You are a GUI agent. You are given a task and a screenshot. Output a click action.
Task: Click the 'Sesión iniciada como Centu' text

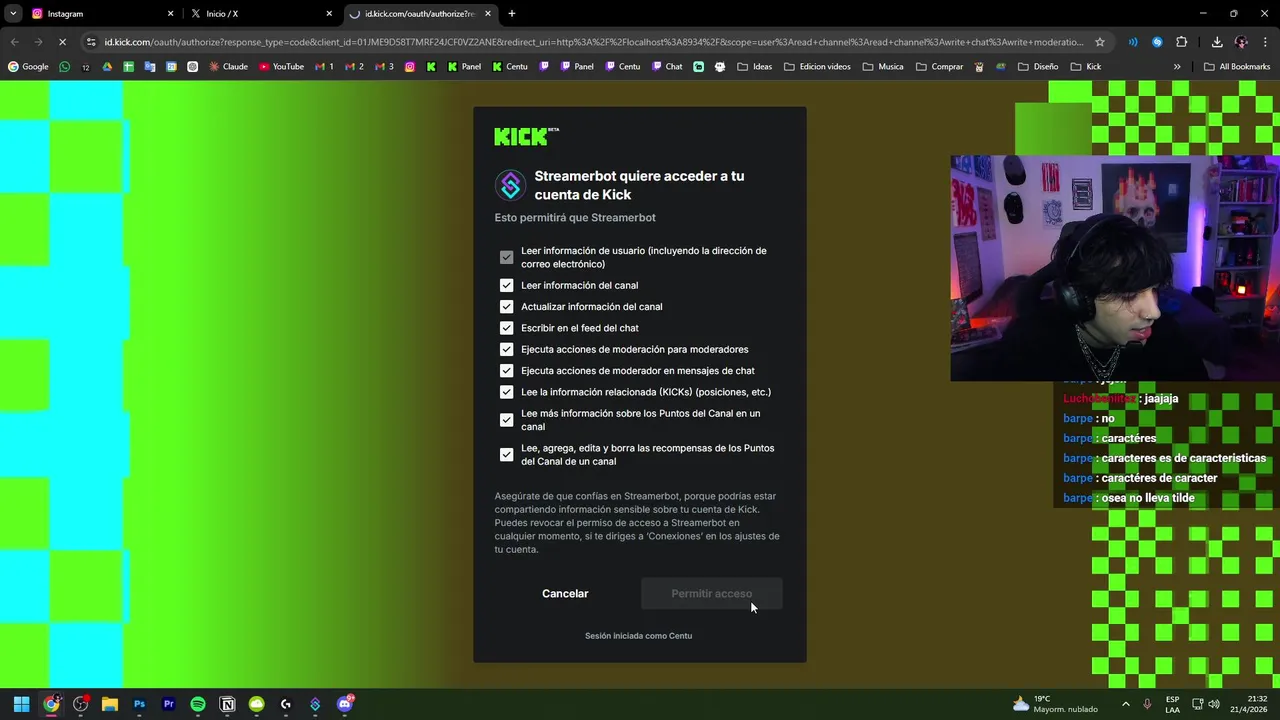coord(638,636)
